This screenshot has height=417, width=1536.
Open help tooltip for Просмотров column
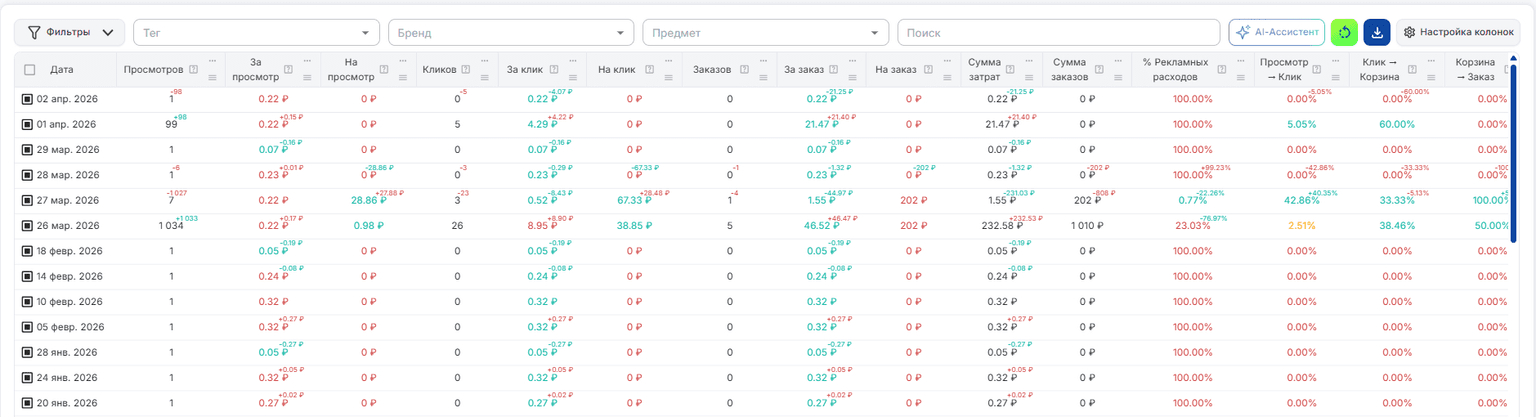click(193, 70)
